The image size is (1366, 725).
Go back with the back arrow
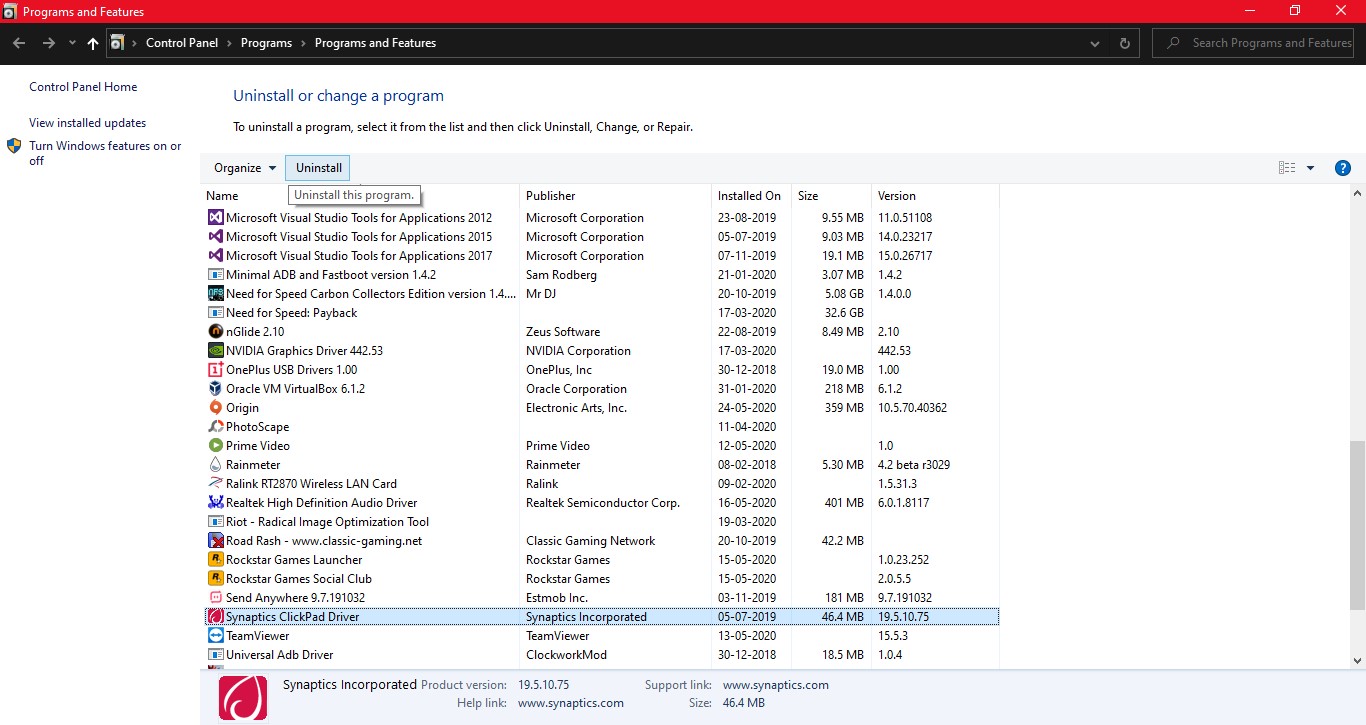(x=19, y=43)
